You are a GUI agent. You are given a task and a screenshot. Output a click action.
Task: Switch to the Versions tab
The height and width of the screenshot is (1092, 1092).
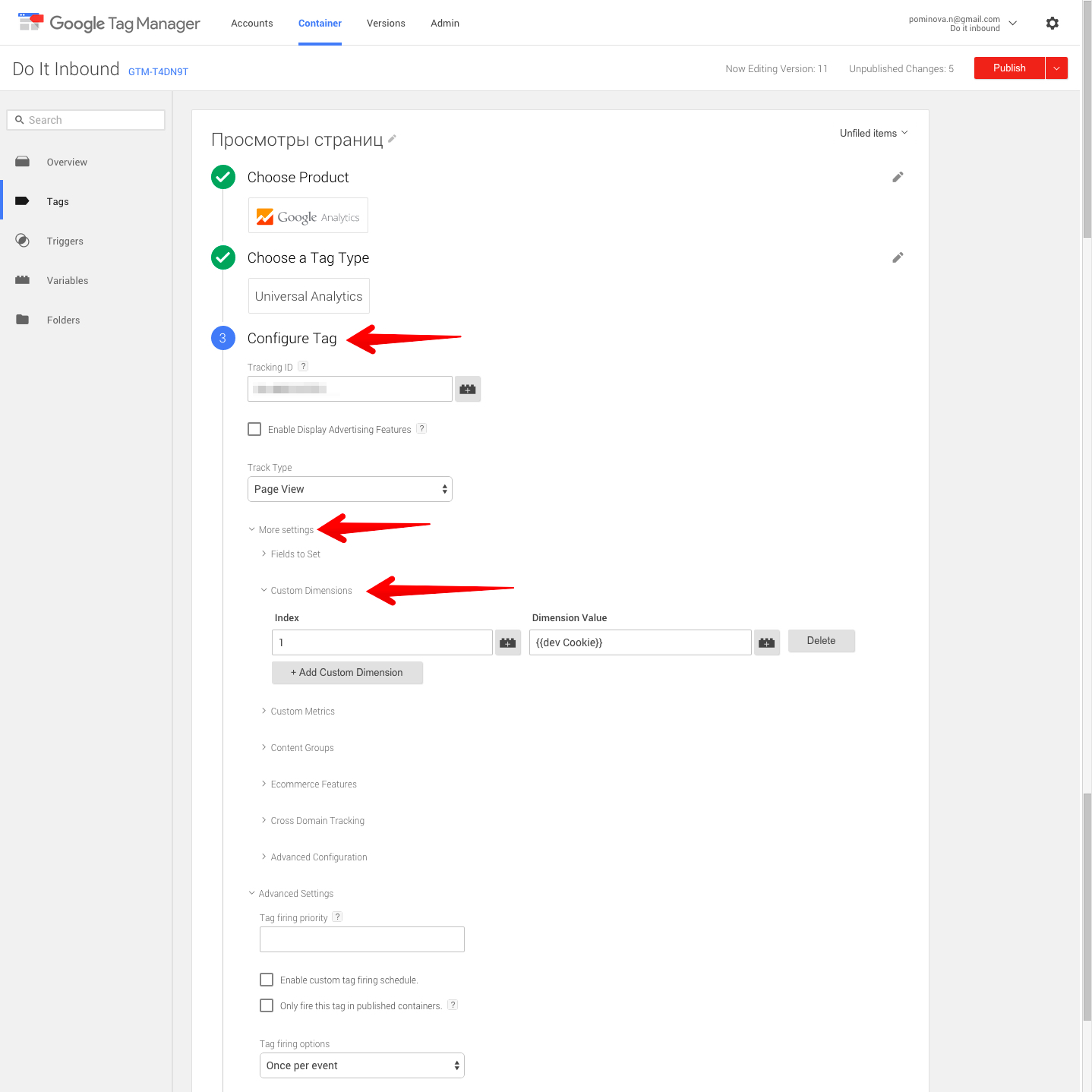(x=386, y=23)
